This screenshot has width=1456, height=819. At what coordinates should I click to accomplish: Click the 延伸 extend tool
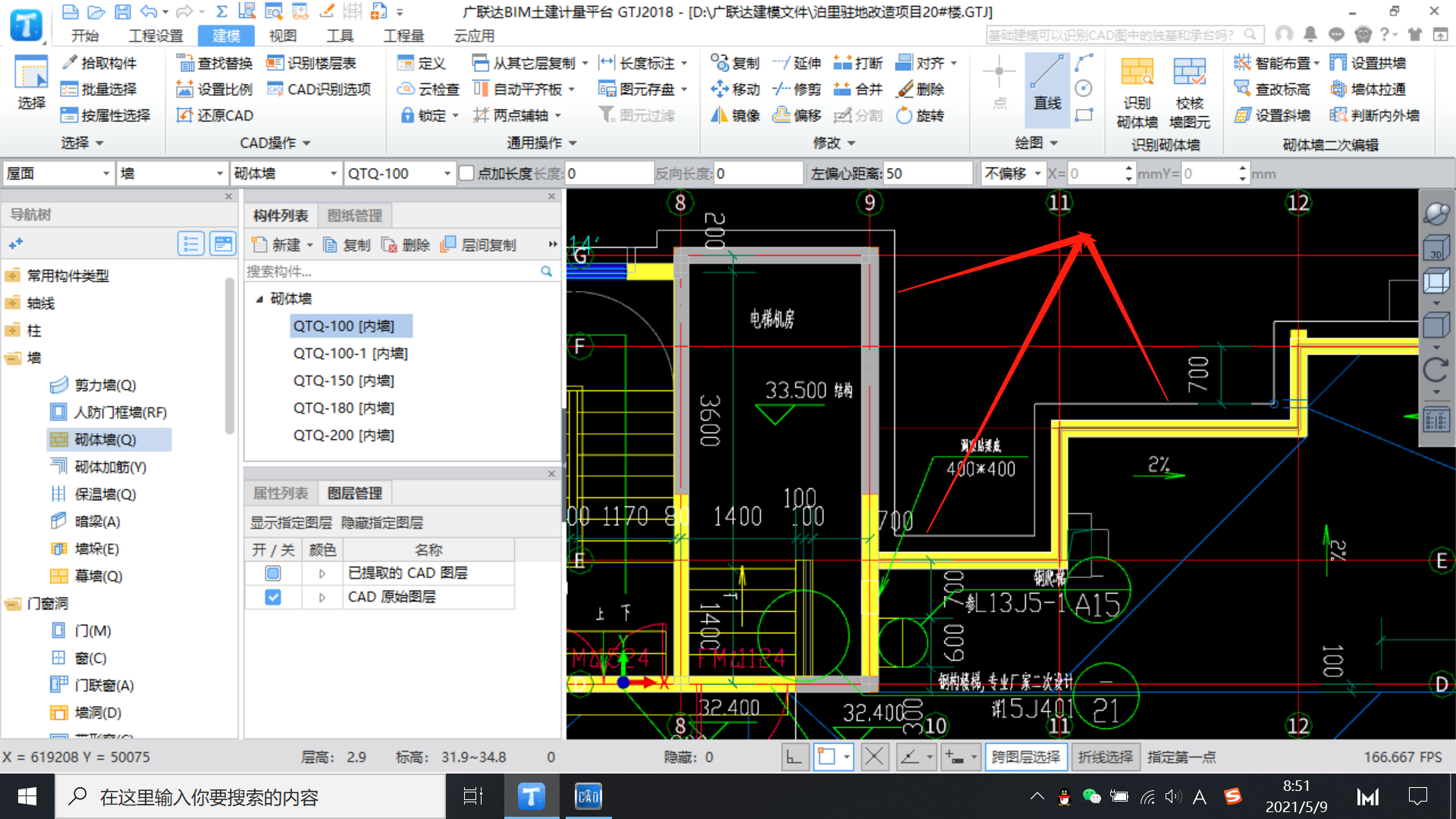(x=797, y=63)
